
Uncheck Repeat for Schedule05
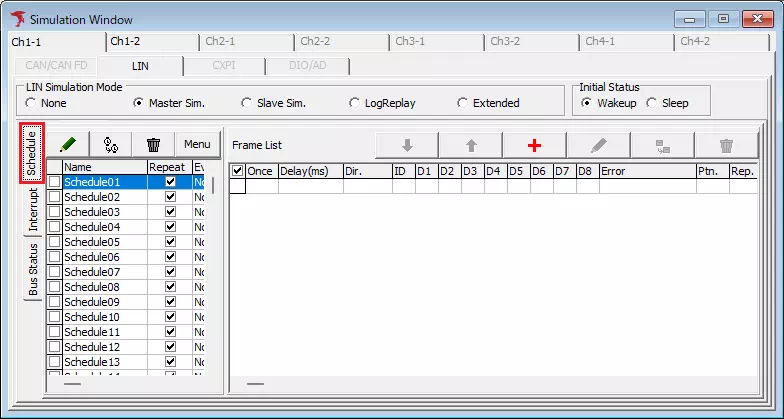tap(170, 242)
